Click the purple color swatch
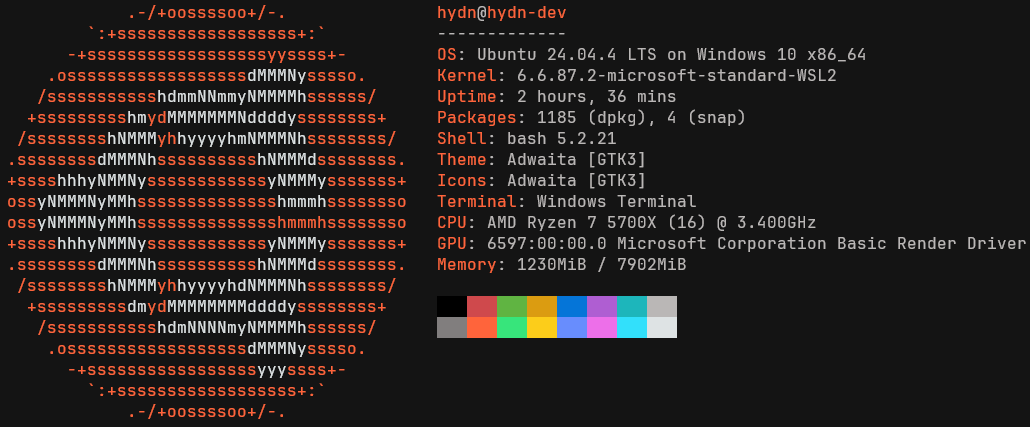This screenshot has height=427, width=1030. tap(602, 306)
